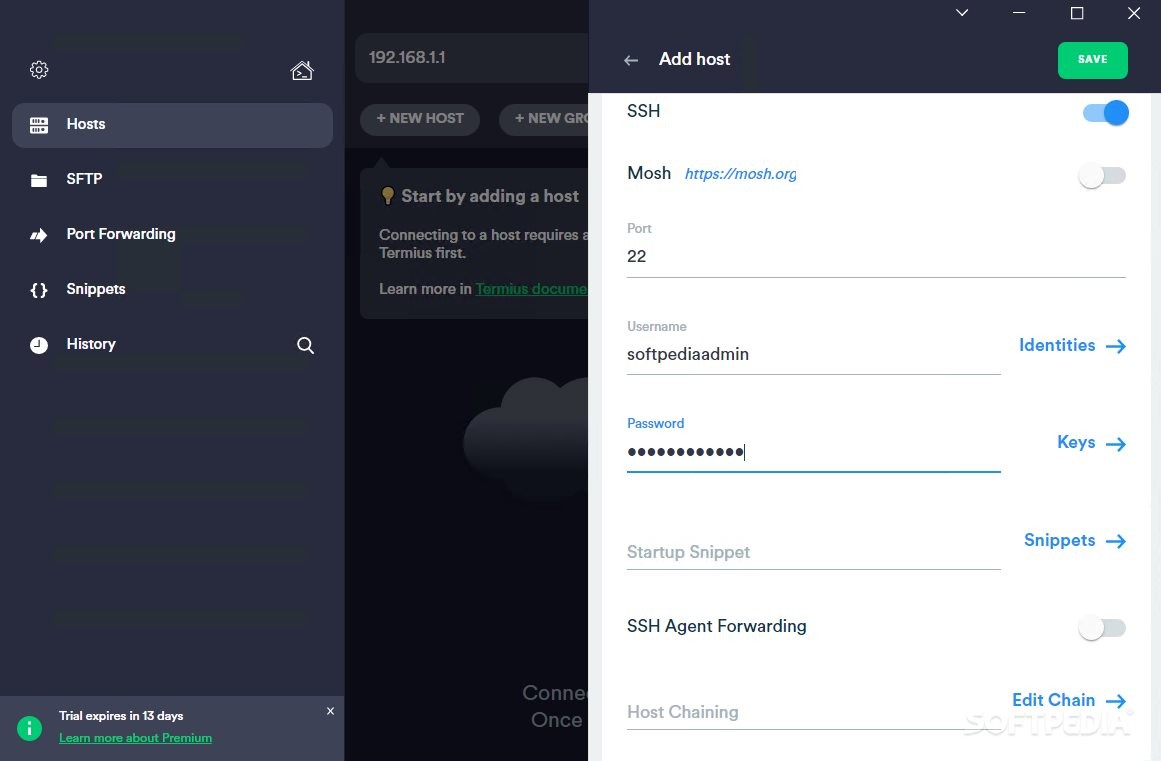1161x761 pixels.
Task: Open the Termius documentation link
Action: coord(531,289)
